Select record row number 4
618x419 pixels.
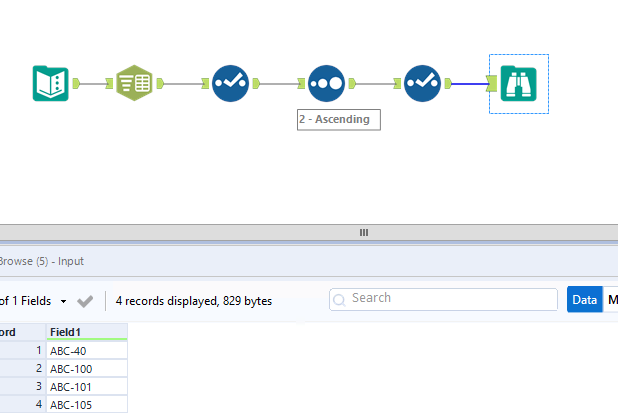tap(22, 404)
